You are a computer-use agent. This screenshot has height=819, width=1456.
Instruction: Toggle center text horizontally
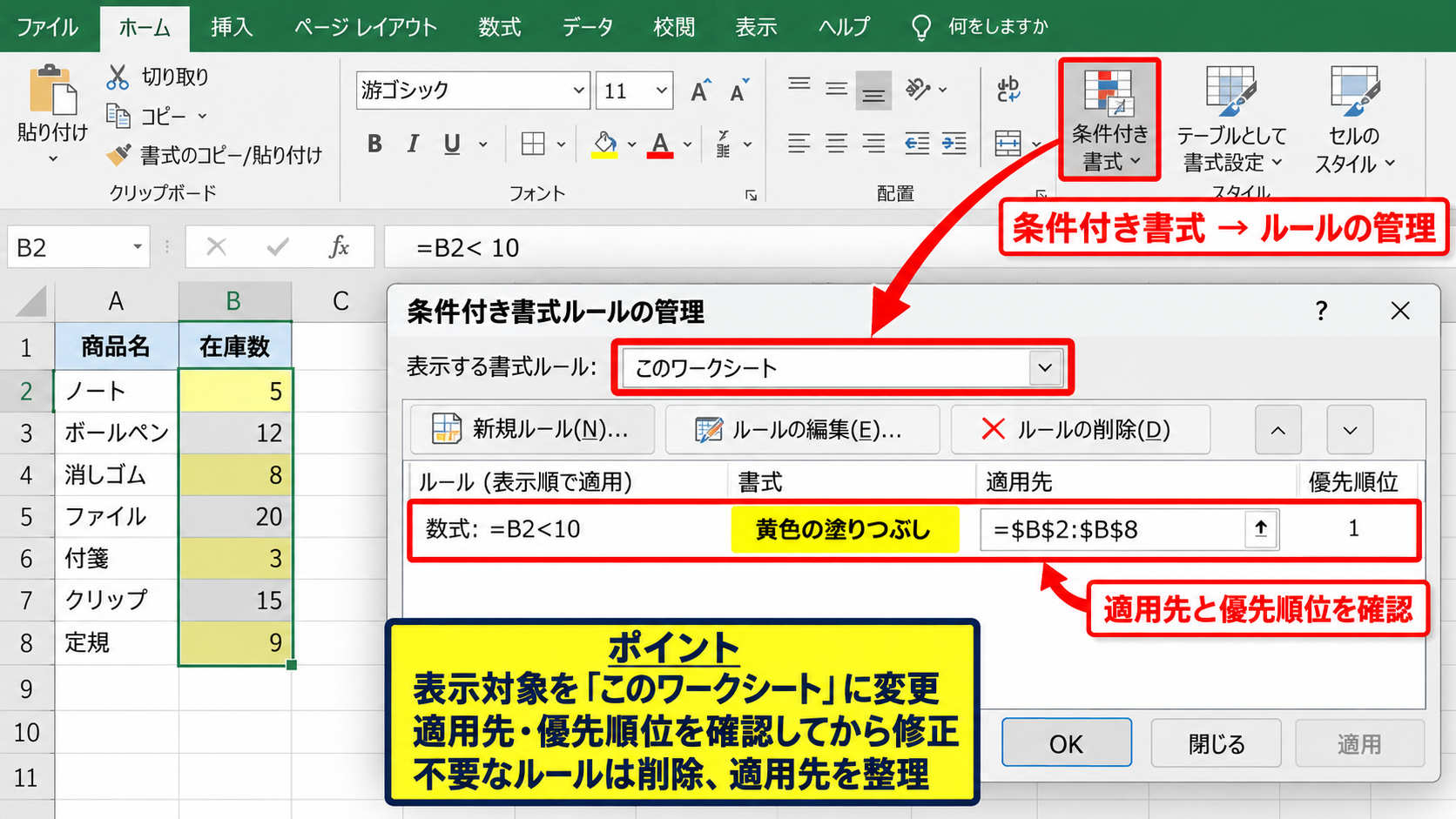point(836,143)
